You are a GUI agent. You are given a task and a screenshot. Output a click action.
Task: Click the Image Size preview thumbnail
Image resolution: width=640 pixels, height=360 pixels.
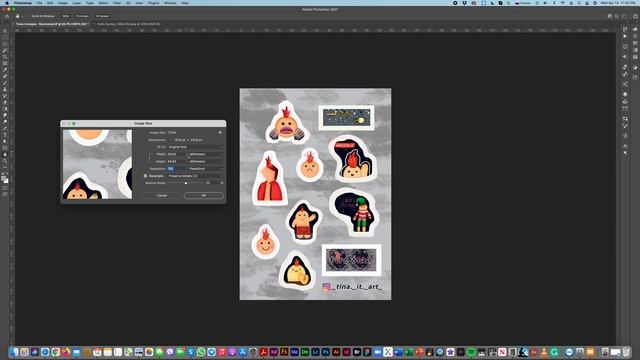pos(97,164)
